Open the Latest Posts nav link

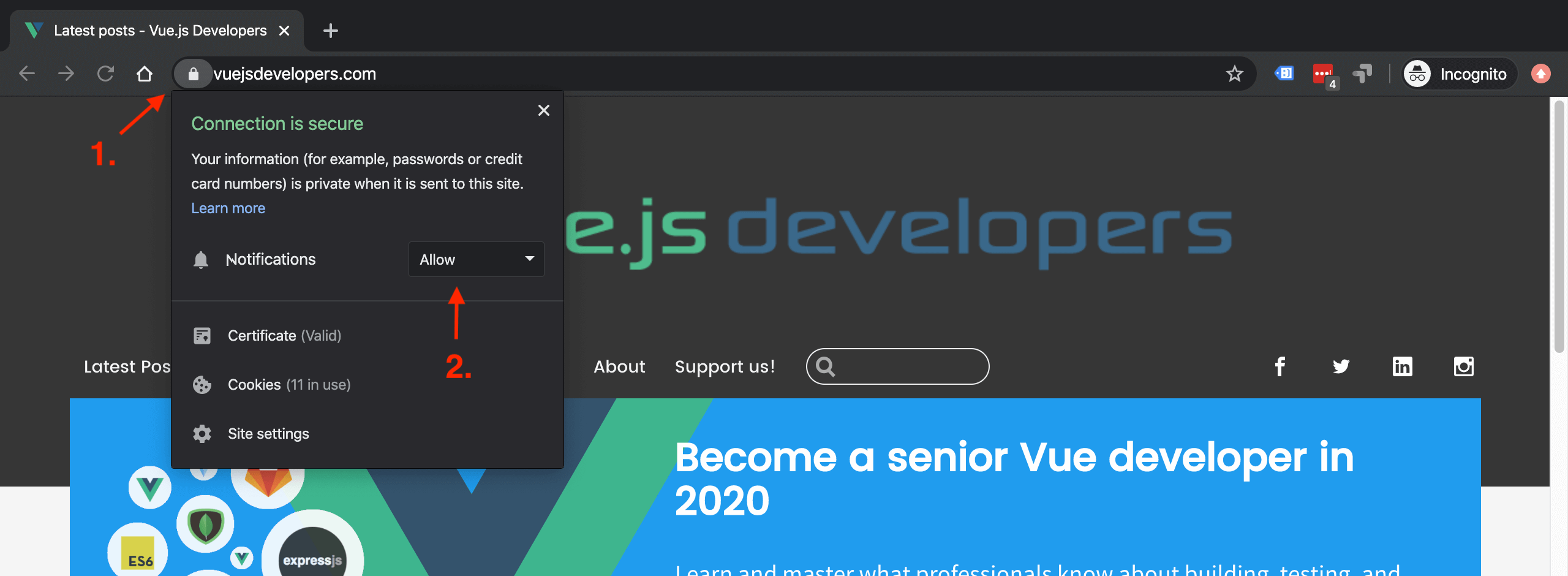point(127,367)
